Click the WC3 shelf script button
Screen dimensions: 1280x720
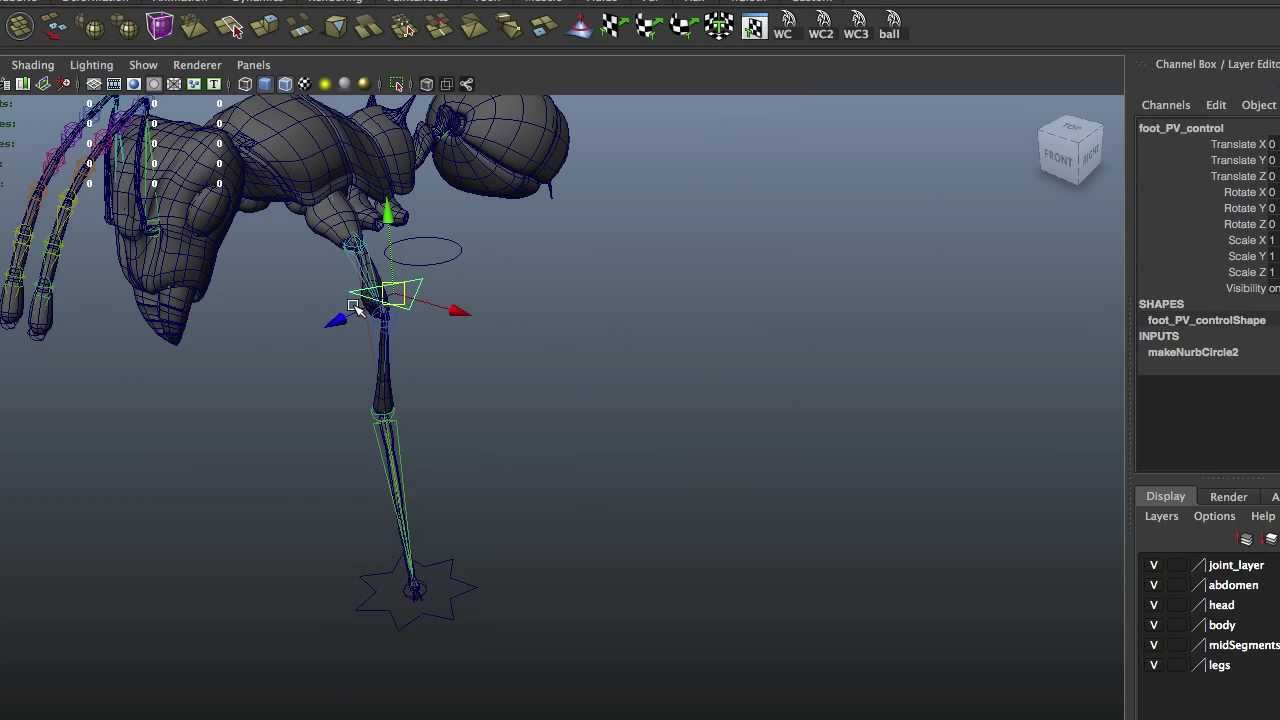(856, 26)
